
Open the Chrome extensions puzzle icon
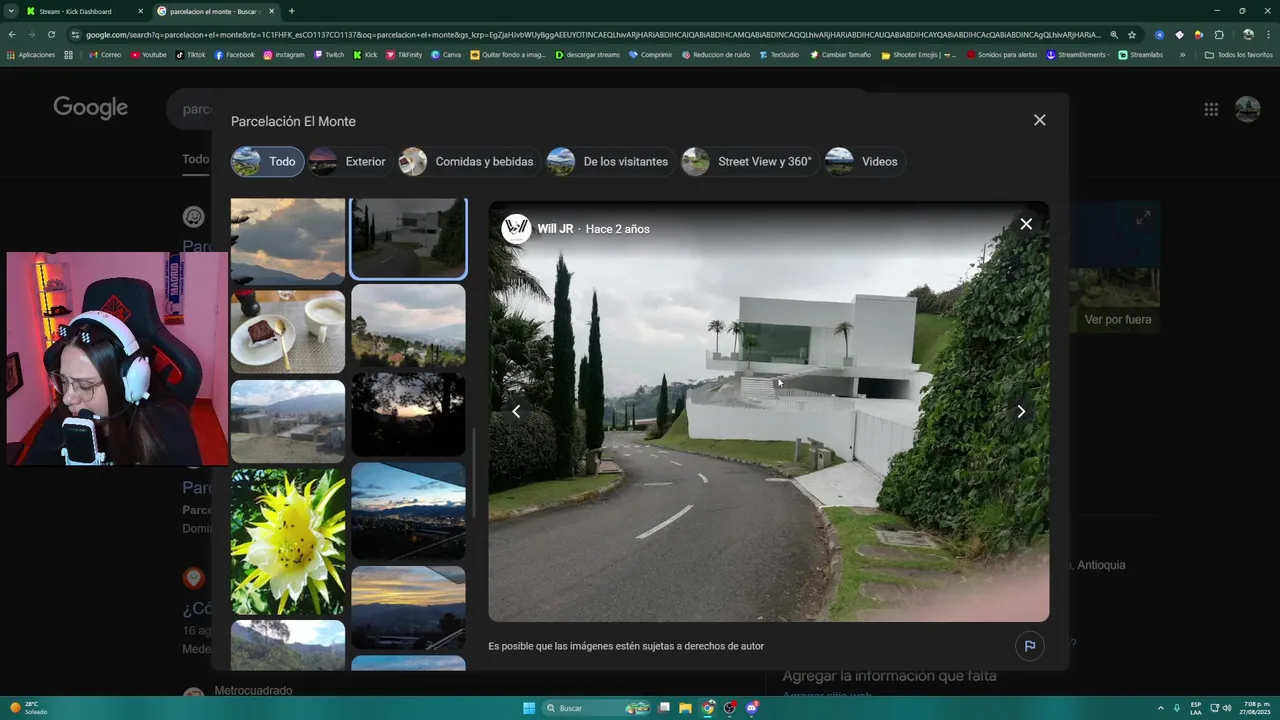(1219, 34)
